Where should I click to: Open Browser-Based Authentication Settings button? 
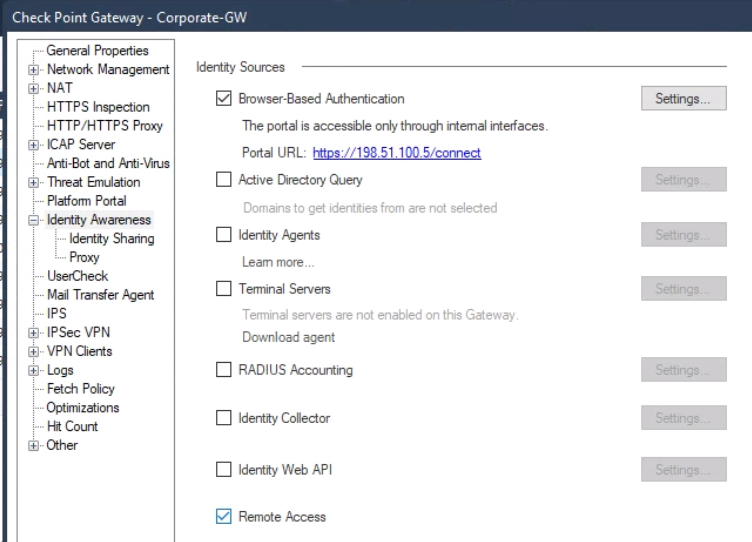tap(683, 98)
